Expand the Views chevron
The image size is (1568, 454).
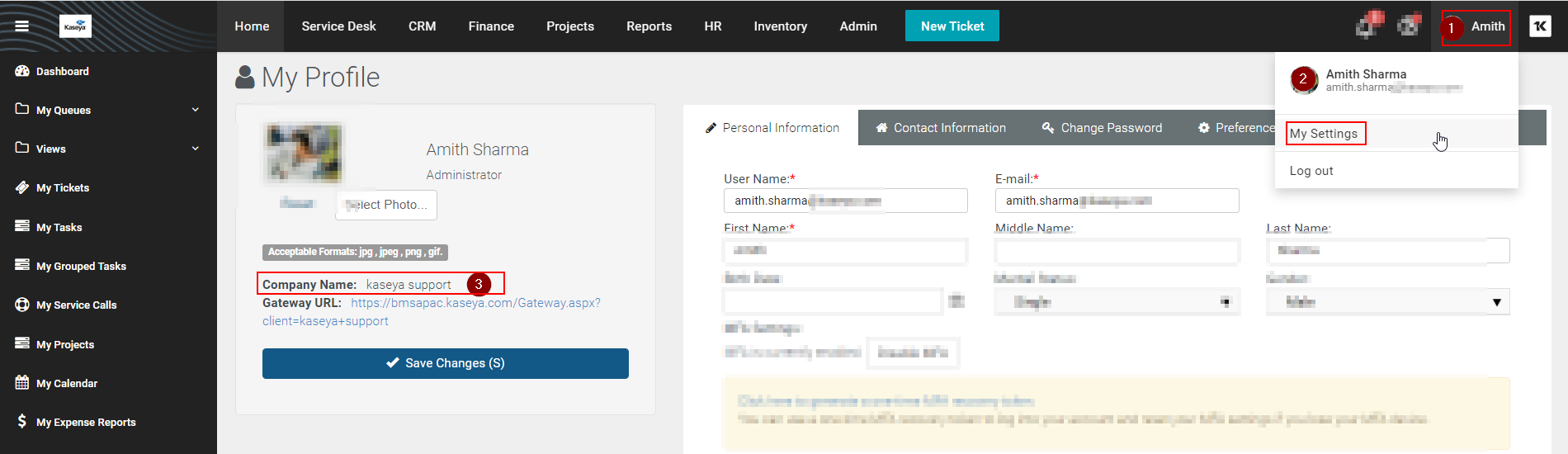(196, 149)
